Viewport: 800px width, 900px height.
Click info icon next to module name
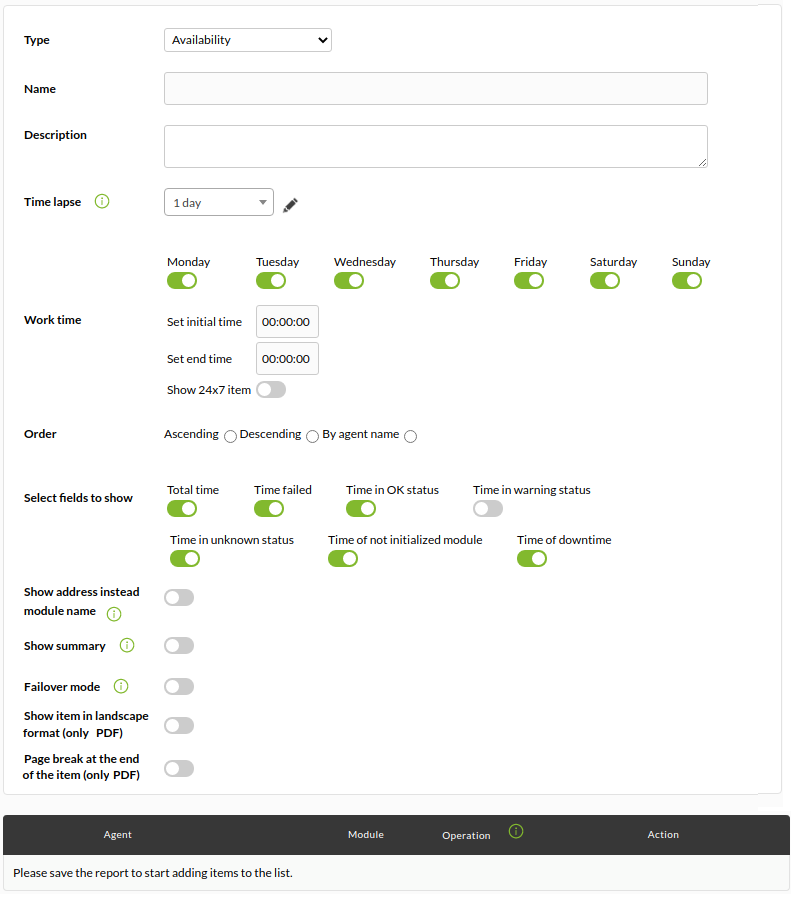pos(114,614)
